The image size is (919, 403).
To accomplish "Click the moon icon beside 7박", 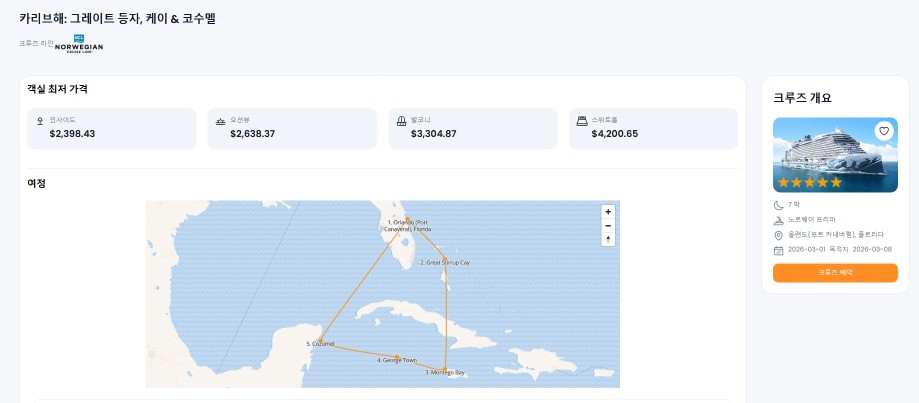I will [779, 204].
